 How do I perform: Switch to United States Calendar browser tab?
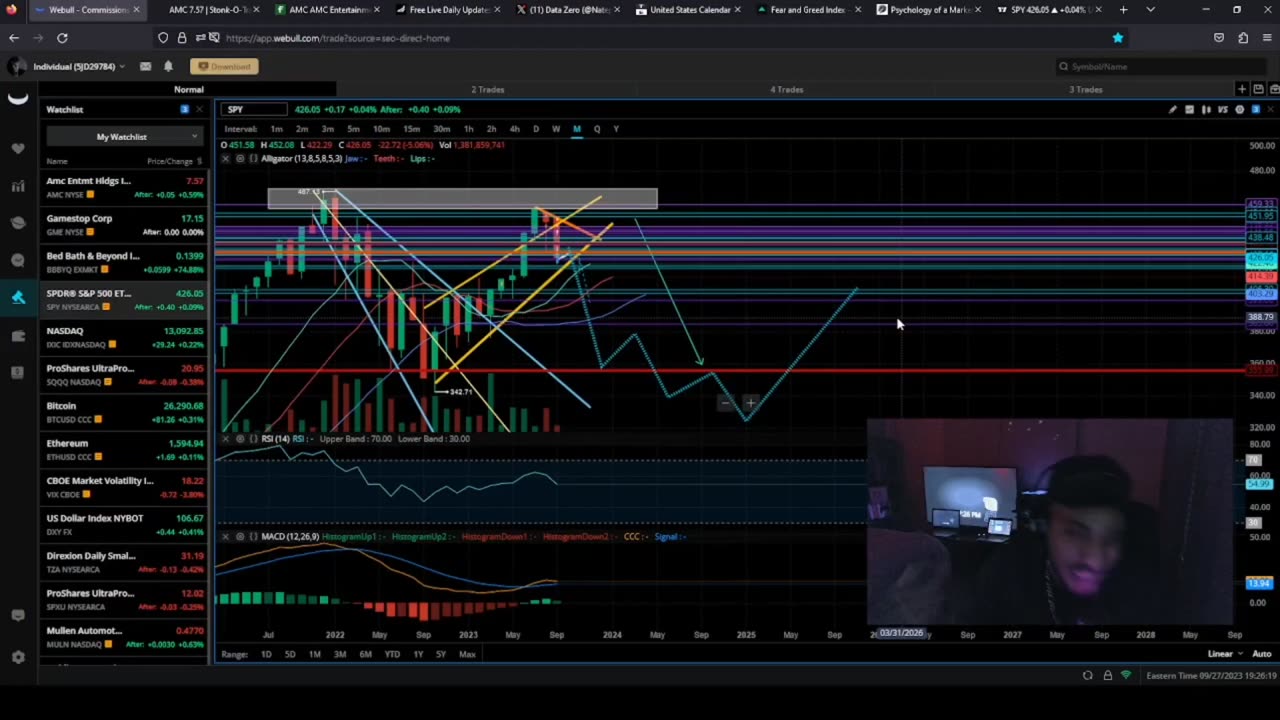(688, 10)
